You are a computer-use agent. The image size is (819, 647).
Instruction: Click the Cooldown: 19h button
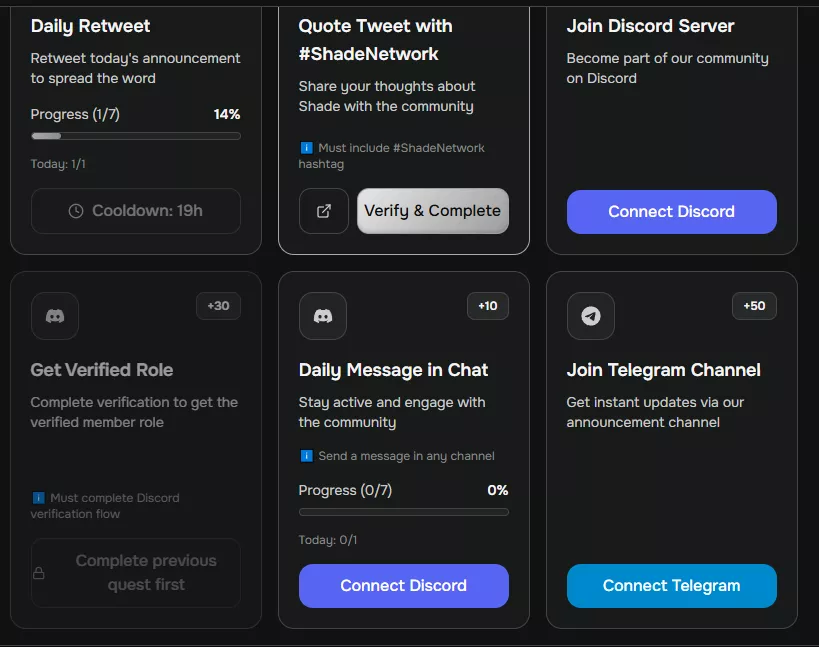tap(136, 211)
